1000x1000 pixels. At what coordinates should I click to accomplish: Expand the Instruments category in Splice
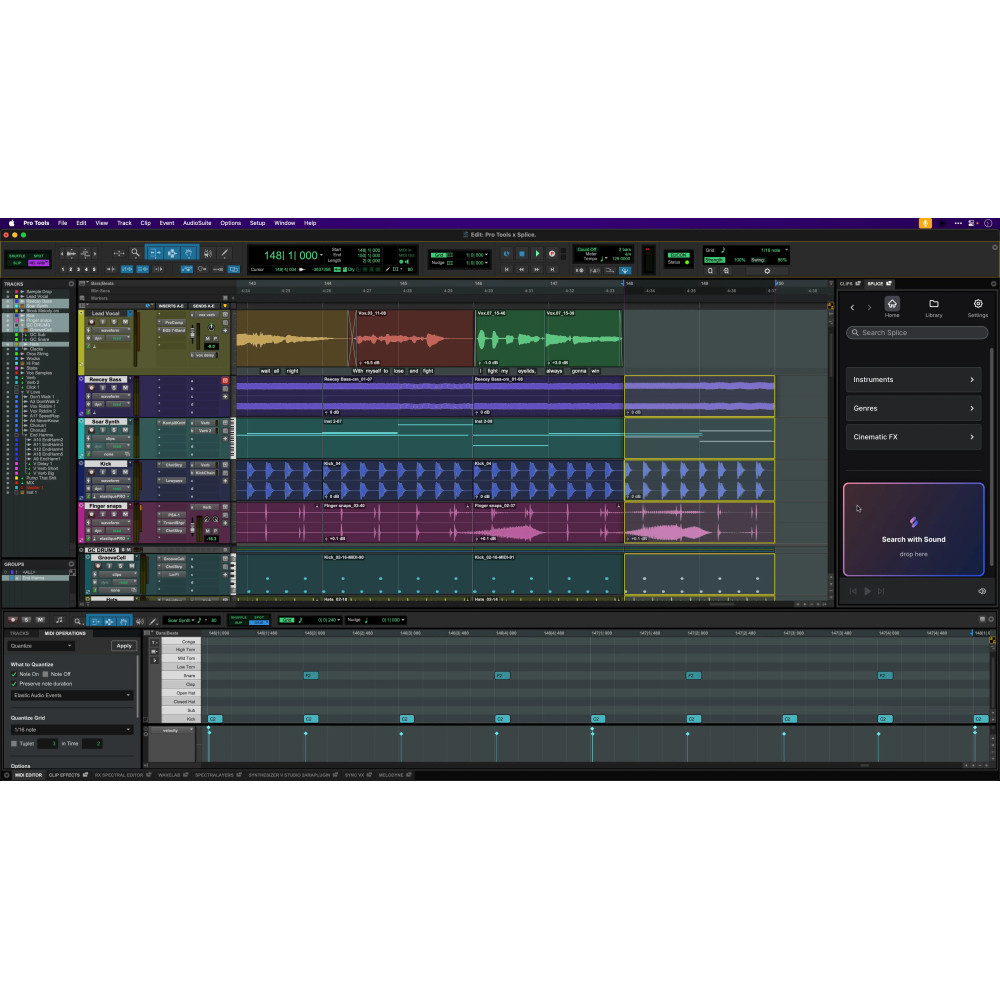[912, 379]
